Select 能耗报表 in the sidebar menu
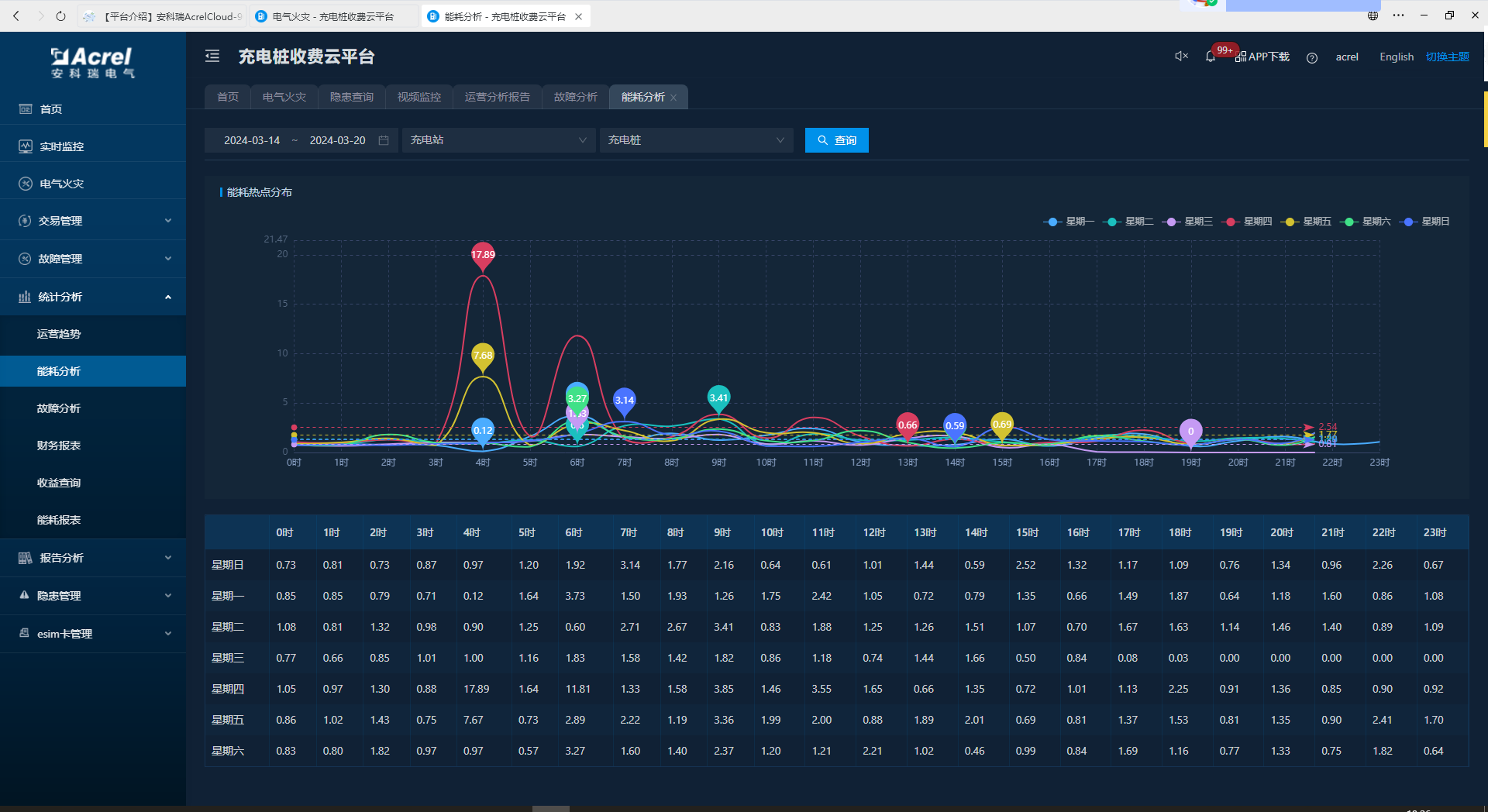This screenshot has height=812, width=1488. (x=59, y=520)
